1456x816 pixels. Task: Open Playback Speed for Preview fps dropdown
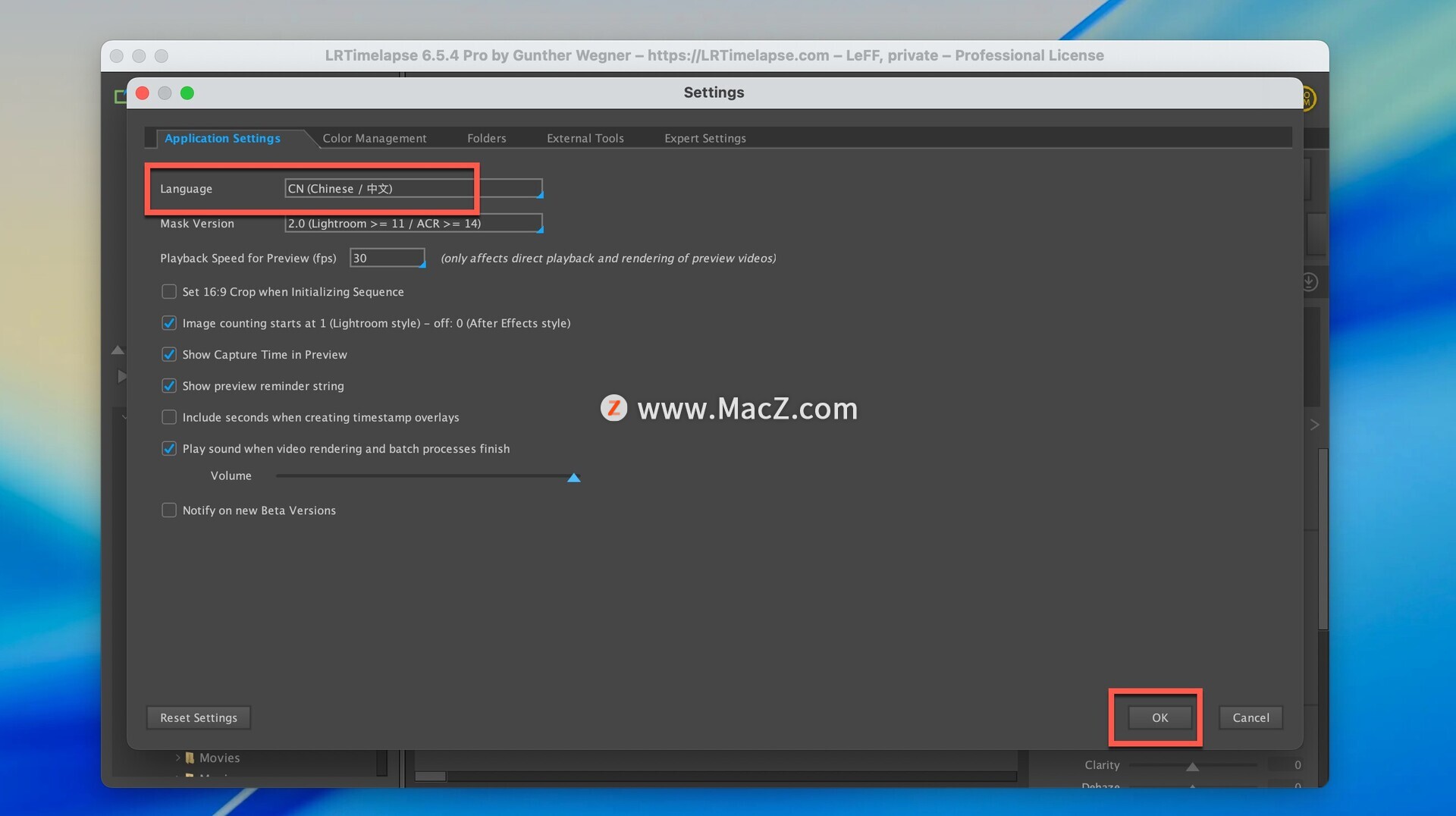pos(388,259)
